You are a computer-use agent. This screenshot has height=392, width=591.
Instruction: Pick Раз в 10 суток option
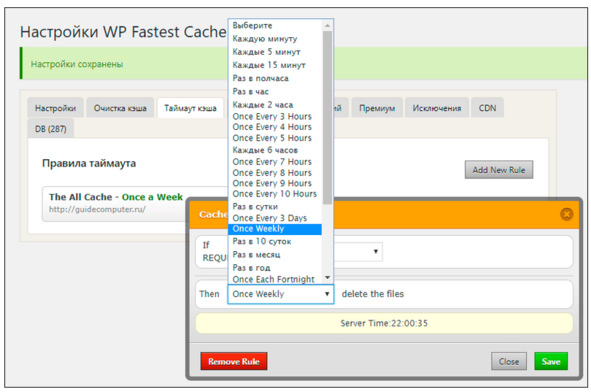point(275,241)
